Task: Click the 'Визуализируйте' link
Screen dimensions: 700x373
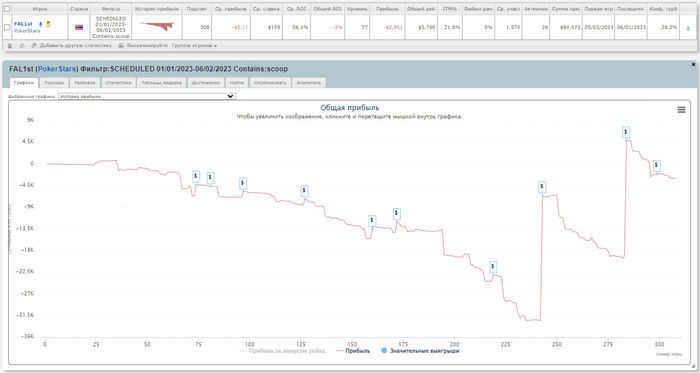Action: (147, 46)
